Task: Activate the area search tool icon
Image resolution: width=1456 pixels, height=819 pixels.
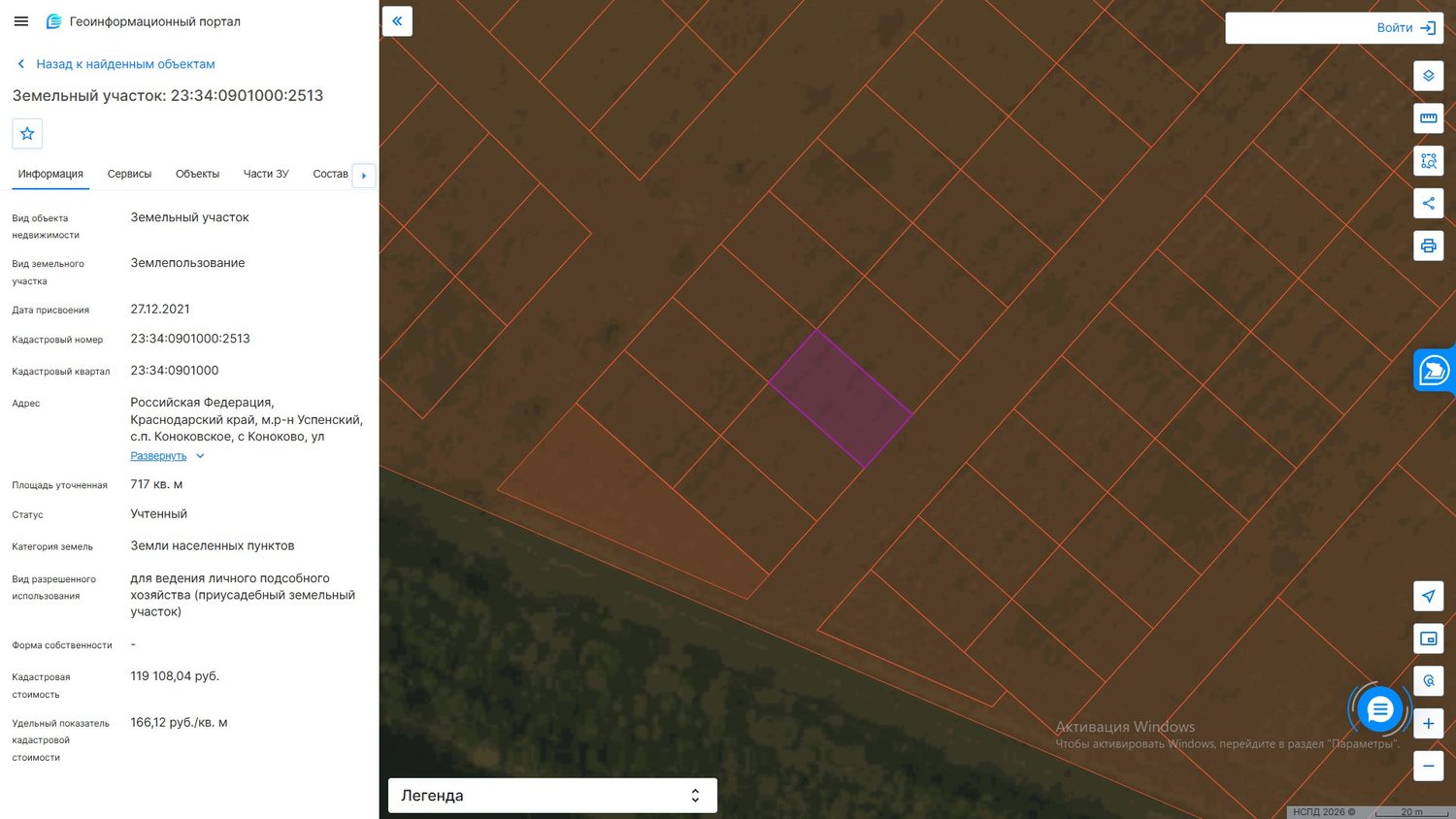Action: [x=1428, y=161]
